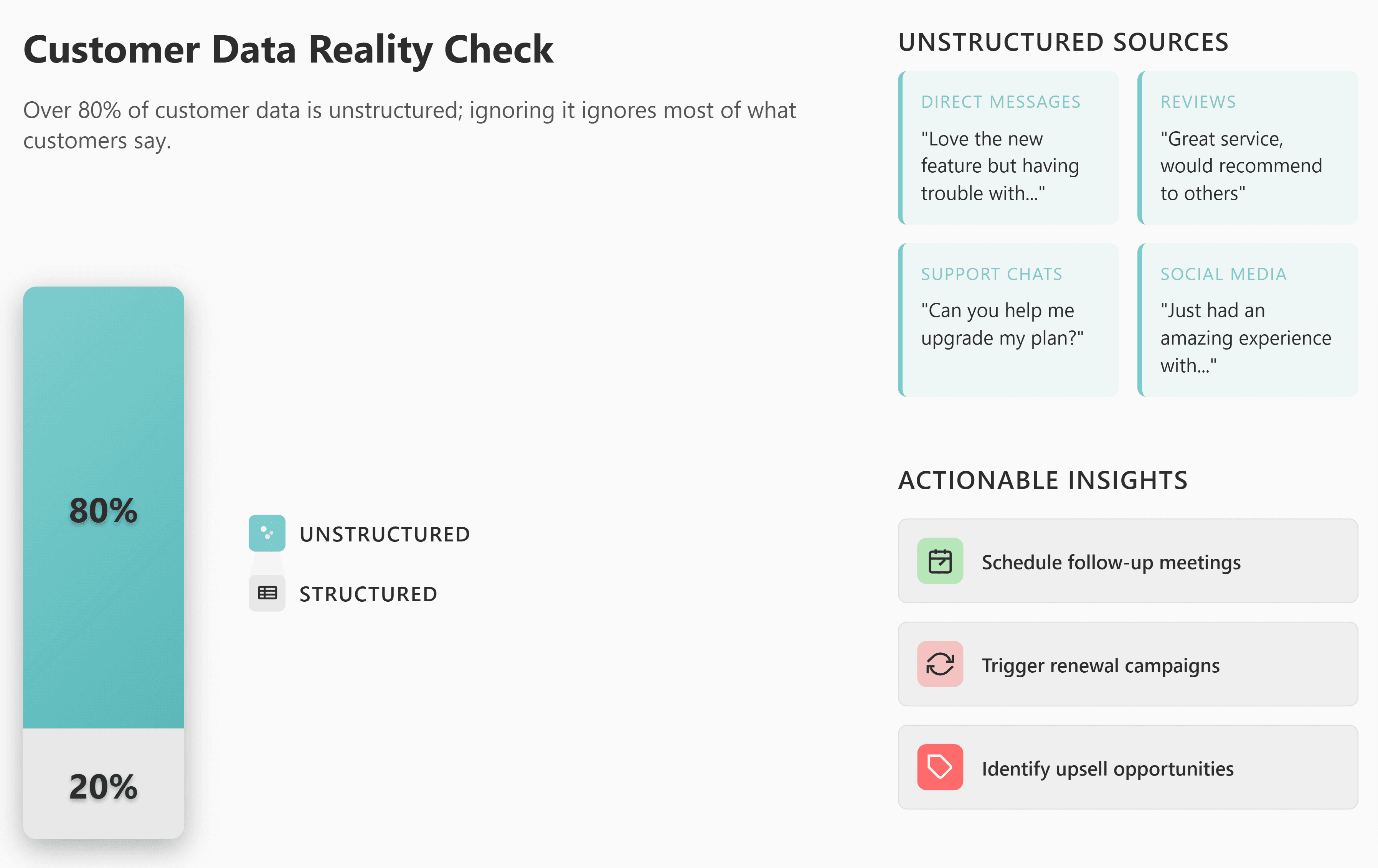
Task: Click the Unstructured Sources heading
Action: tap(1063, 42)
